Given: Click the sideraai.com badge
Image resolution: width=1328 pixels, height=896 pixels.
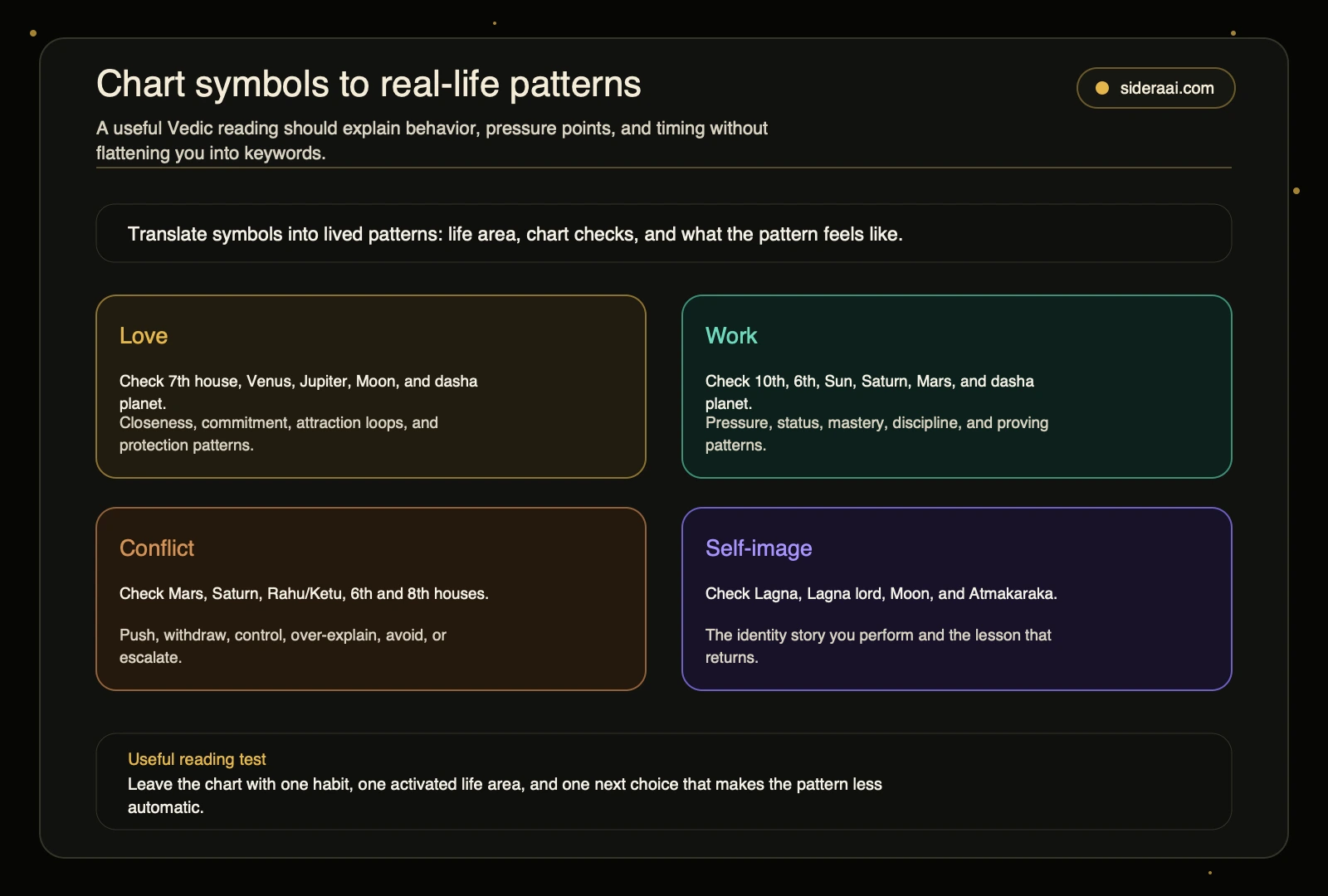Looking at the screenshot, I should 1155,88.
